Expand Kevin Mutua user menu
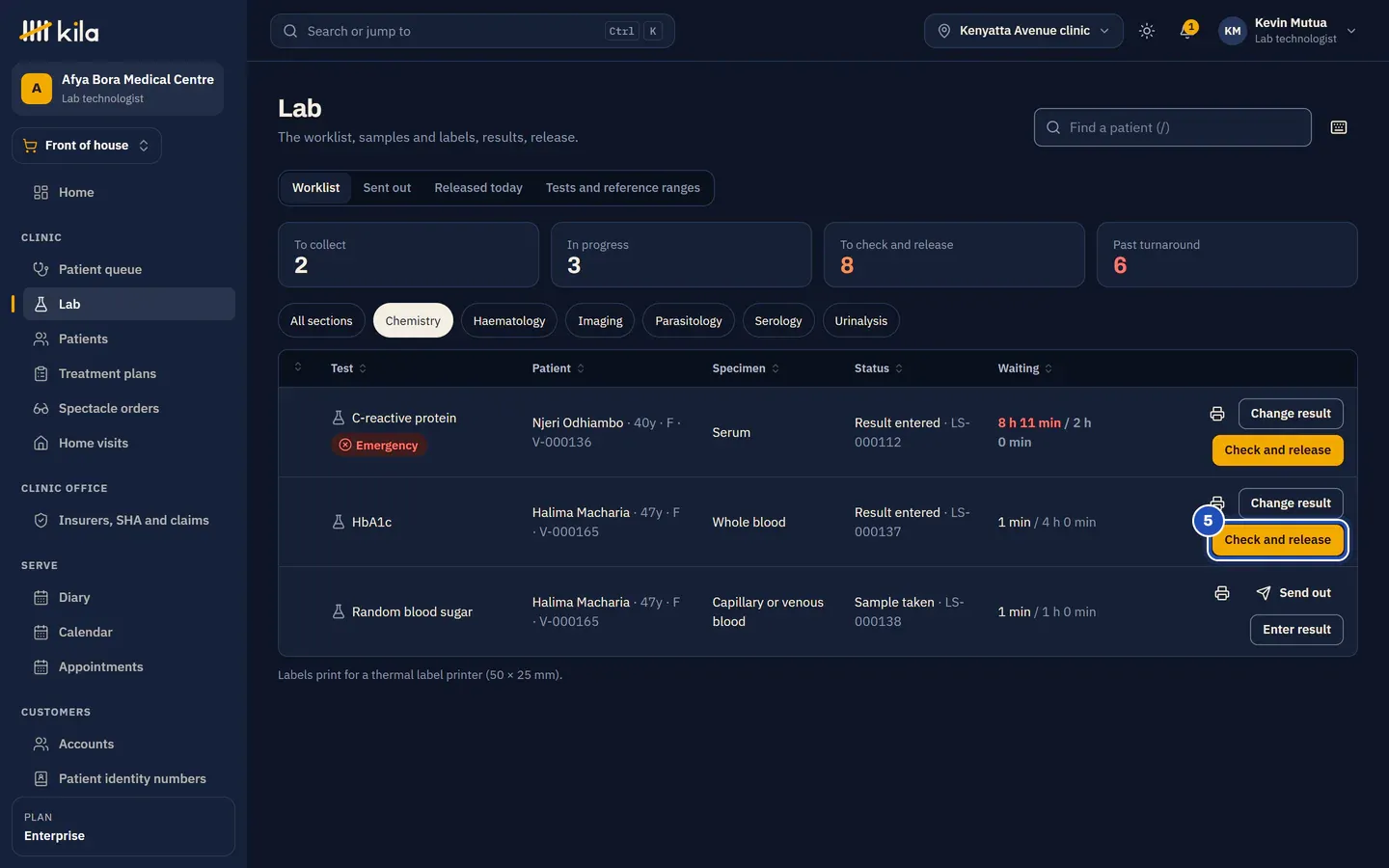 pos(1289,31)
